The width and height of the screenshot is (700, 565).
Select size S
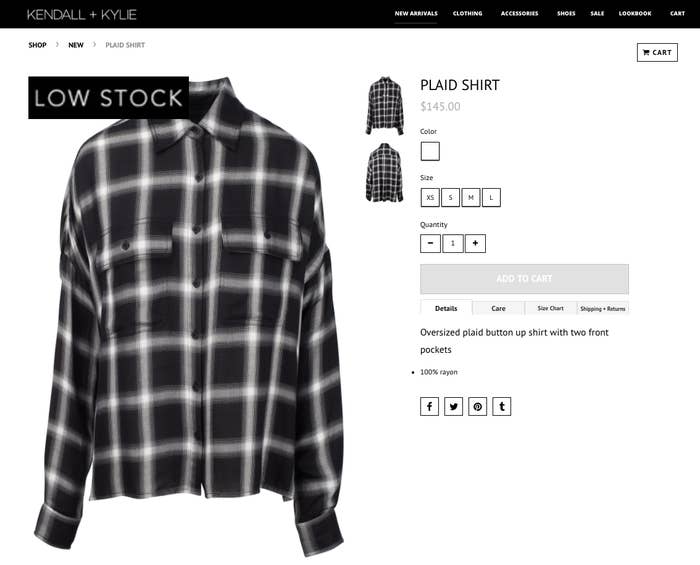[x=450, y=197]
